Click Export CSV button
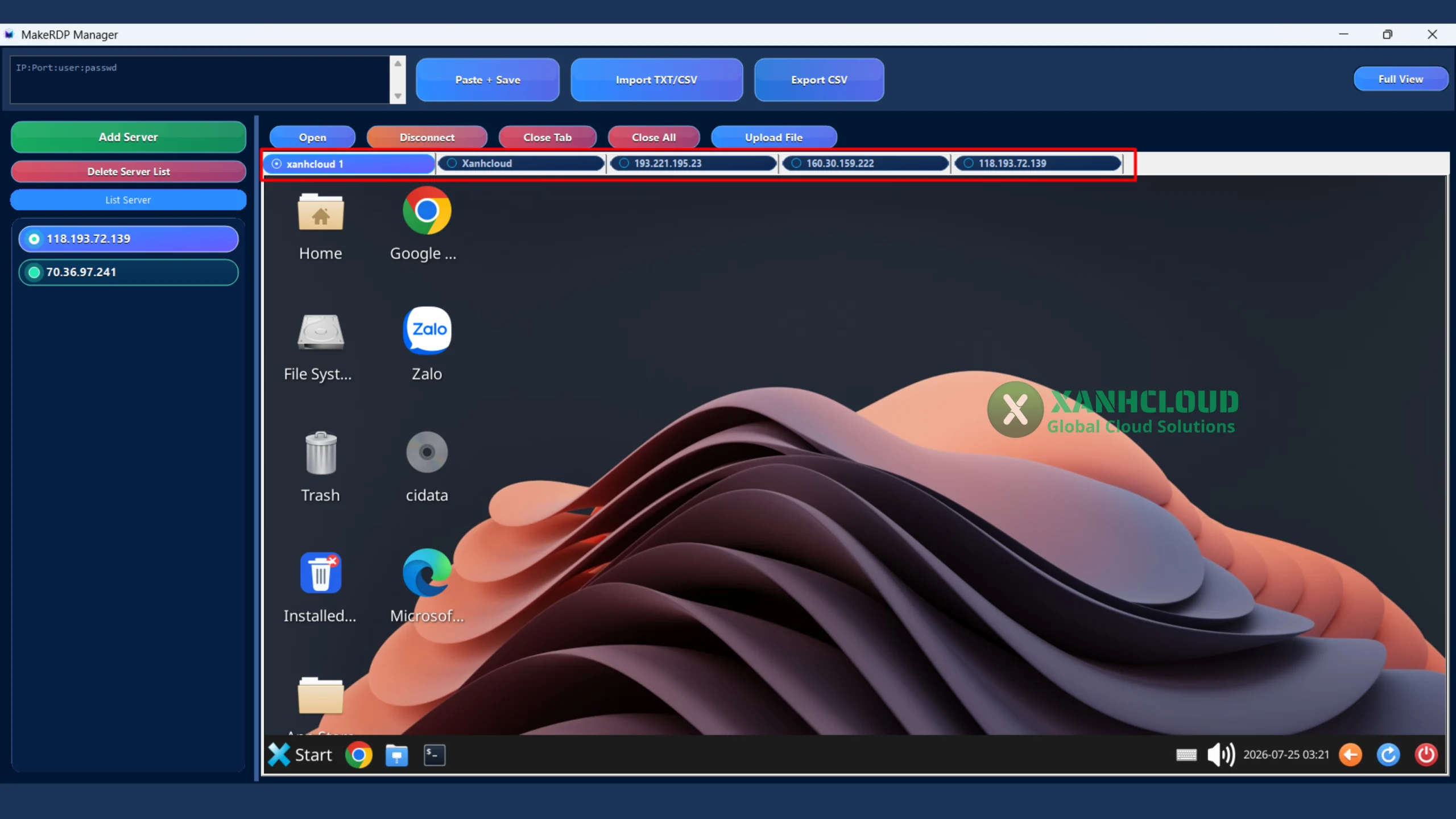Image resolution: width=1456 pixels, height=819 pixels. pos(819,80)
